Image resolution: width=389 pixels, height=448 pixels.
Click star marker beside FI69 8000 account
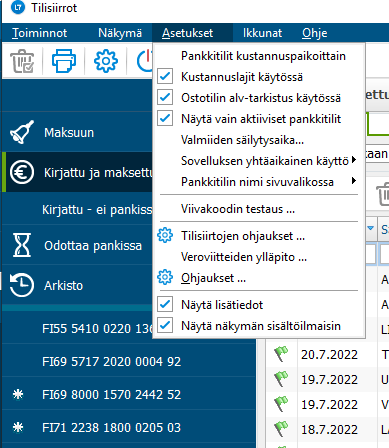pyautogui.click(x=18, y=394)
